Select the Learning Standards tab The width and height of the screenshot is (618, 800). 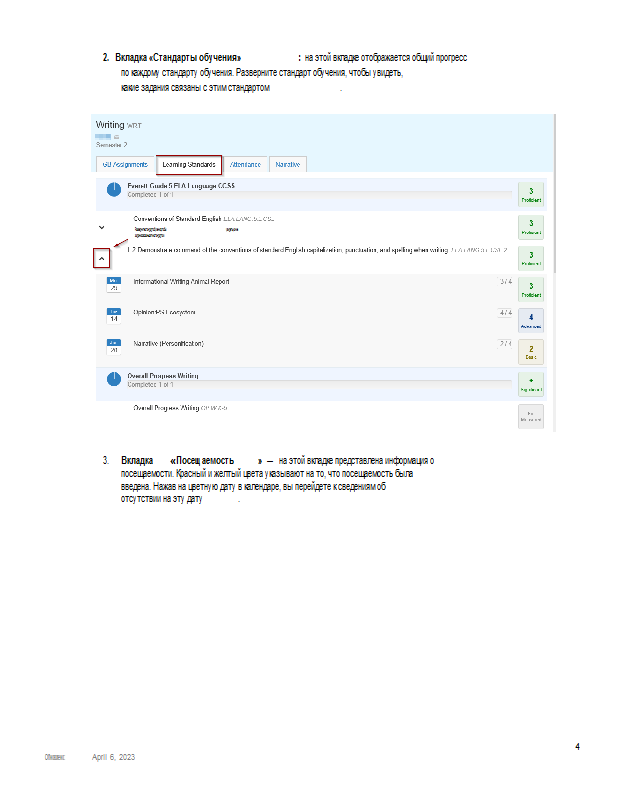click(x=189, y=164)
